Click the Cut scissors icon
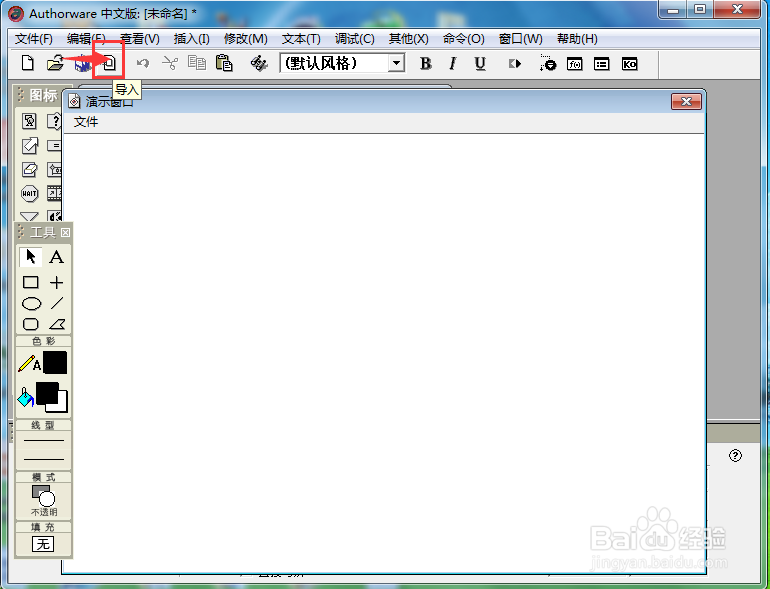The height and width of the screenshot is (589, 770). (x=170, y=63)
